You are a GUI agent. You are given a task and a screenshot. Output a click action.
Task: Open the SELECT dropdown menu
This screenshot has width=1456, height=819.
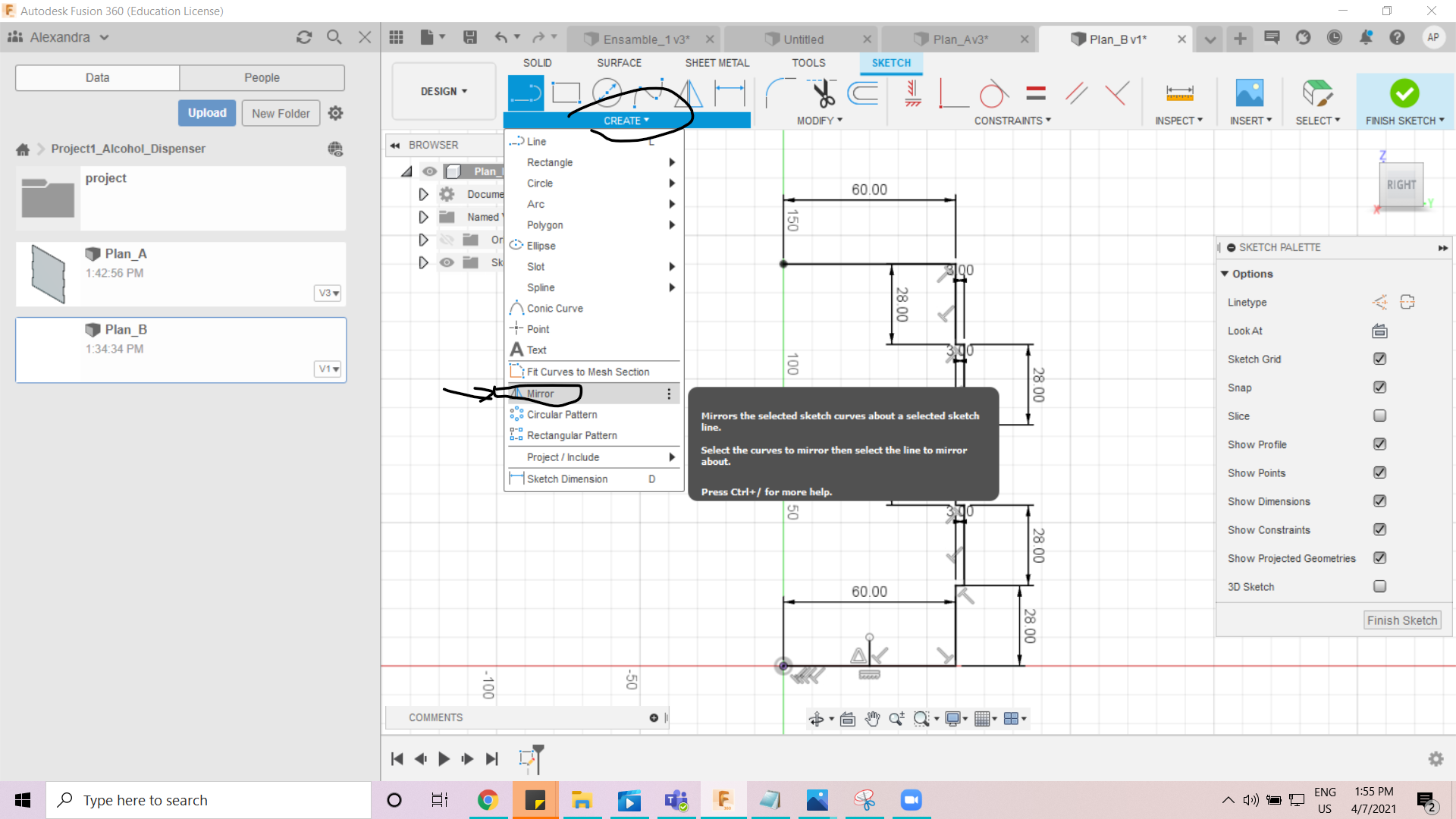click(1318, 121)
